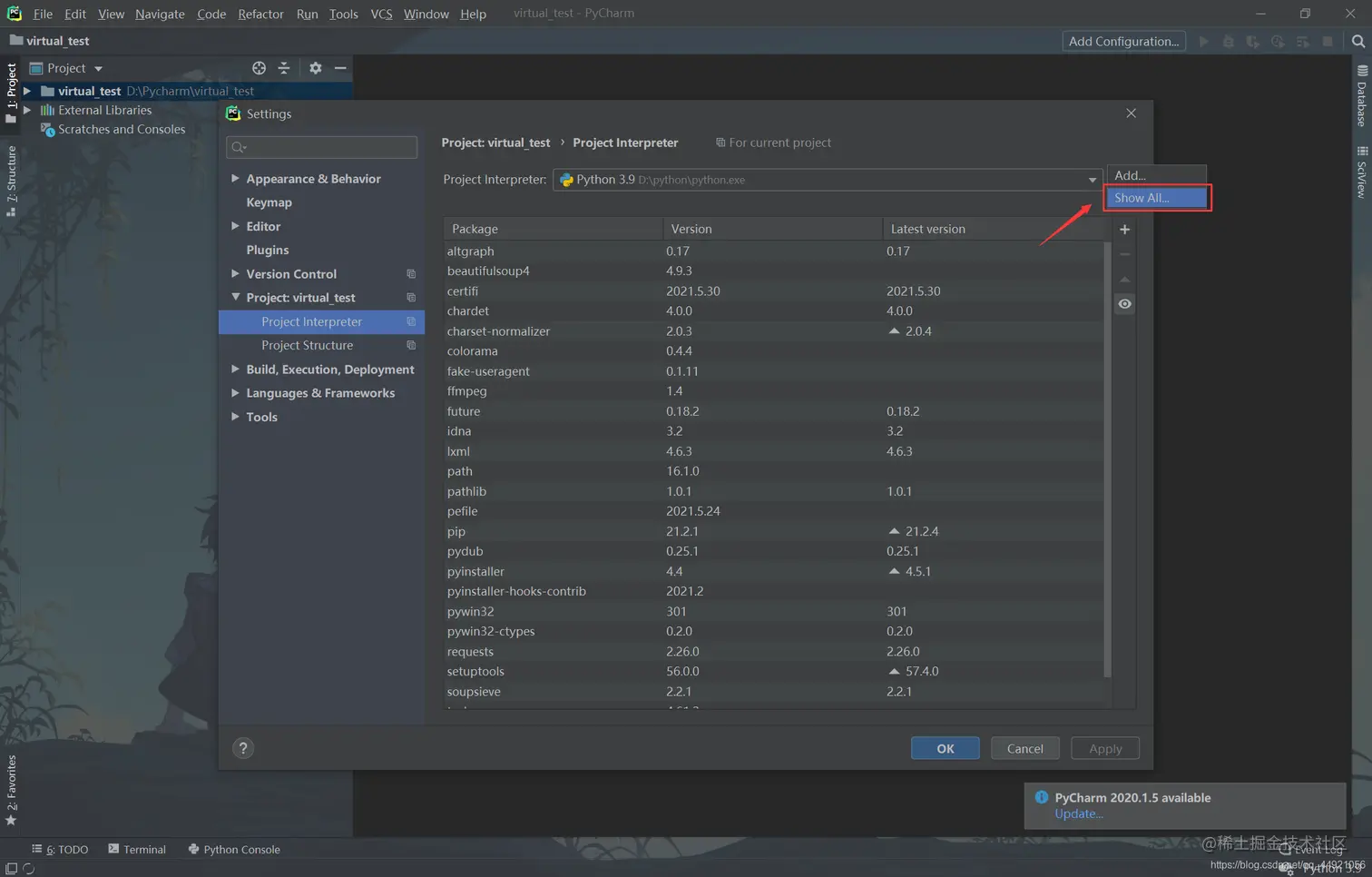Open the Database side tool window
This screenshot has width=1372, height=877.
pos(1362,96)
